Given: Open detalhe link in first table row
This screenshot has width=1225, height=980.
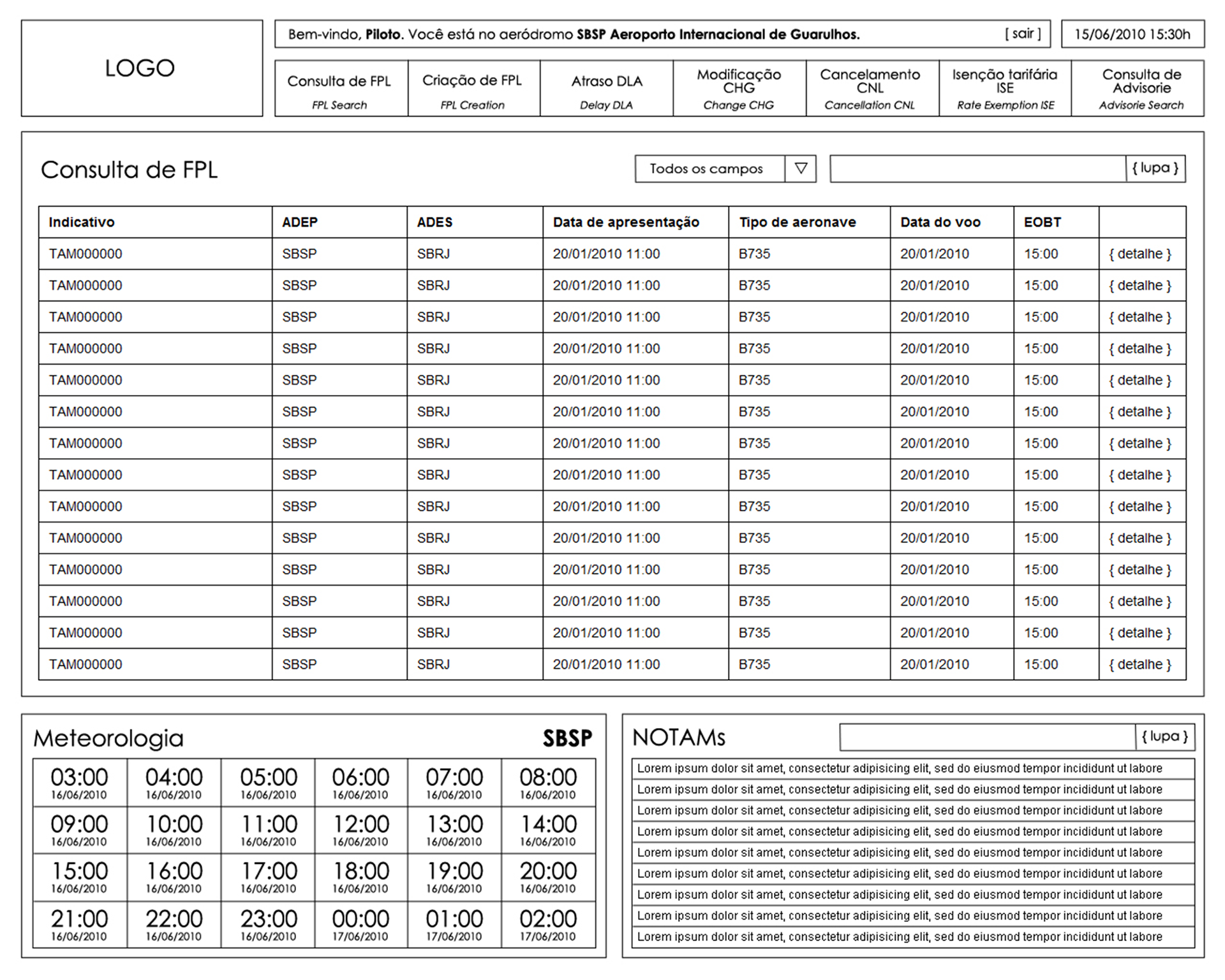Looking at the screenshot, I should point(1140,254).
